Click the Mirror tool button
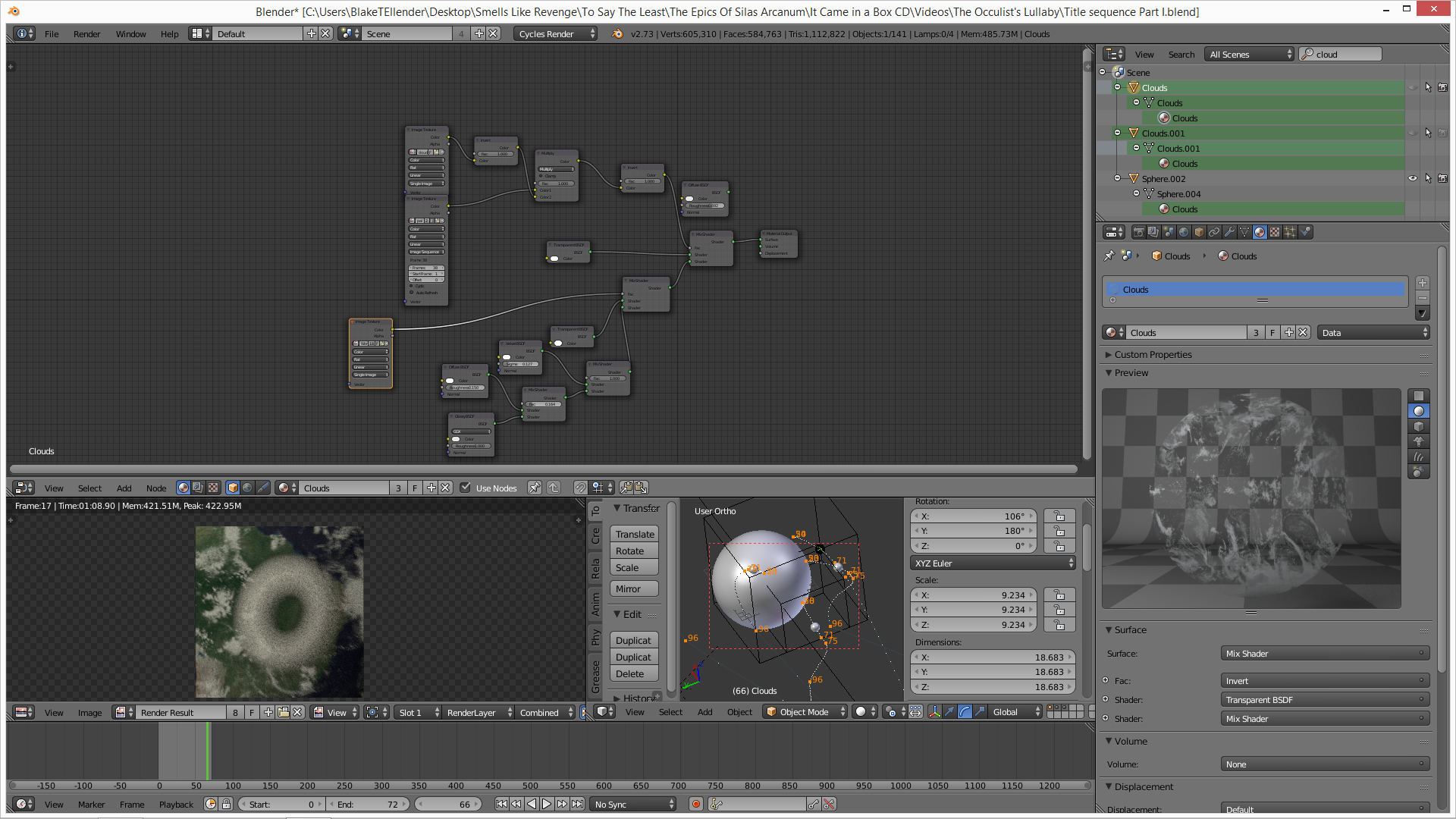The image size is (1456, 819). pyautogui.click(x=634, y=588)
